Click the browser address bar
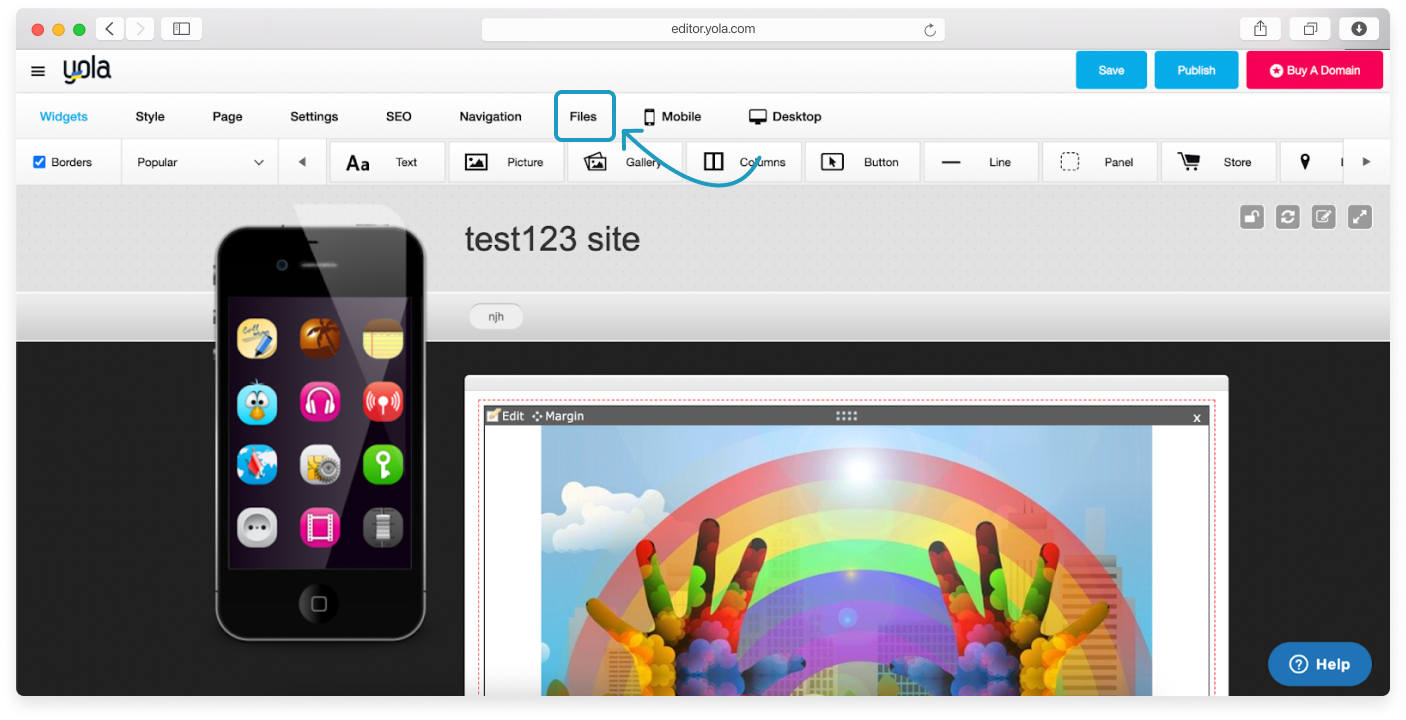Viewport: 1406px width, 720px height. [x=712, y=29]
